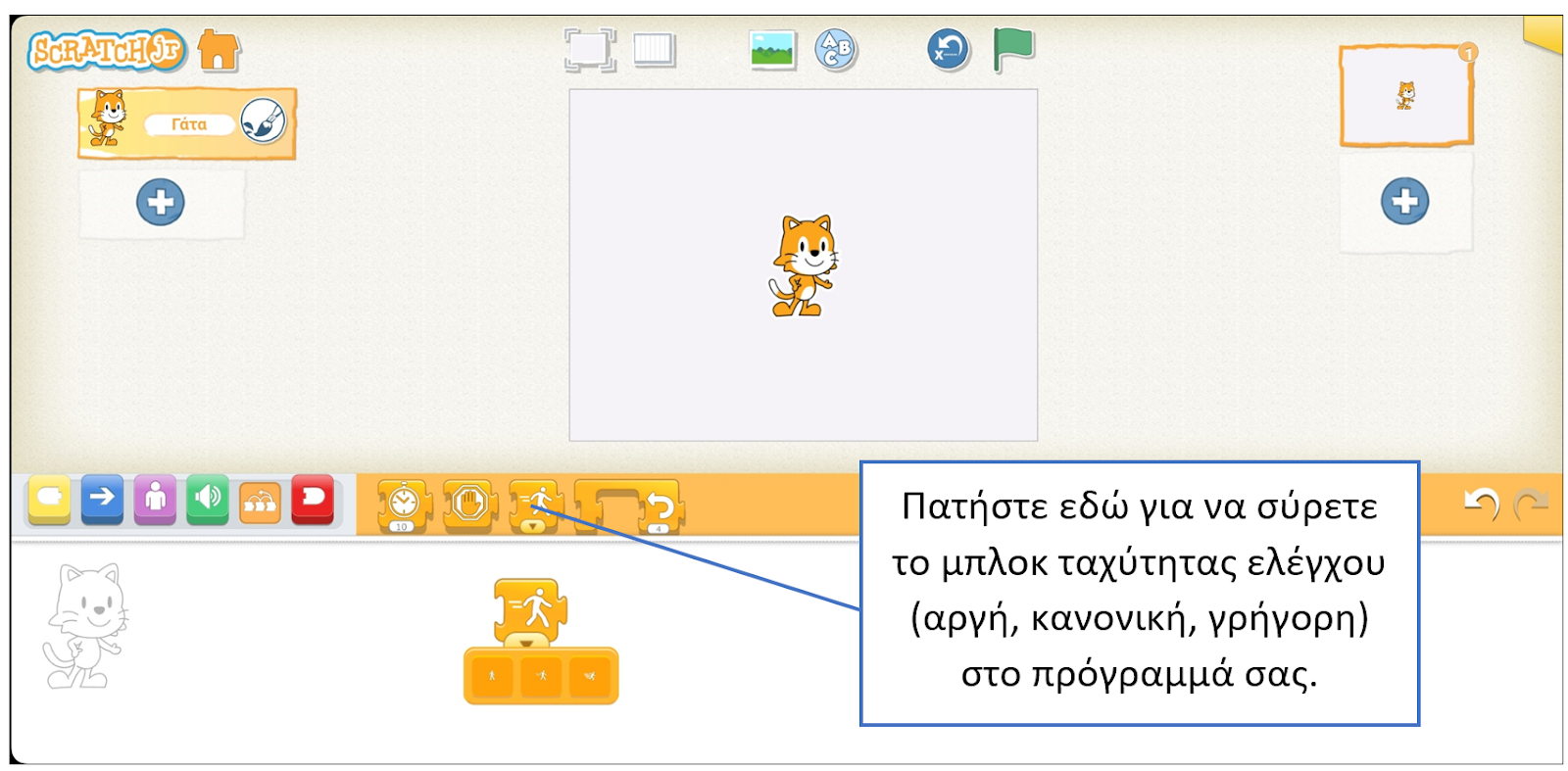Change the stage background image
This screenshot has height=771, width=1568.
772,49
